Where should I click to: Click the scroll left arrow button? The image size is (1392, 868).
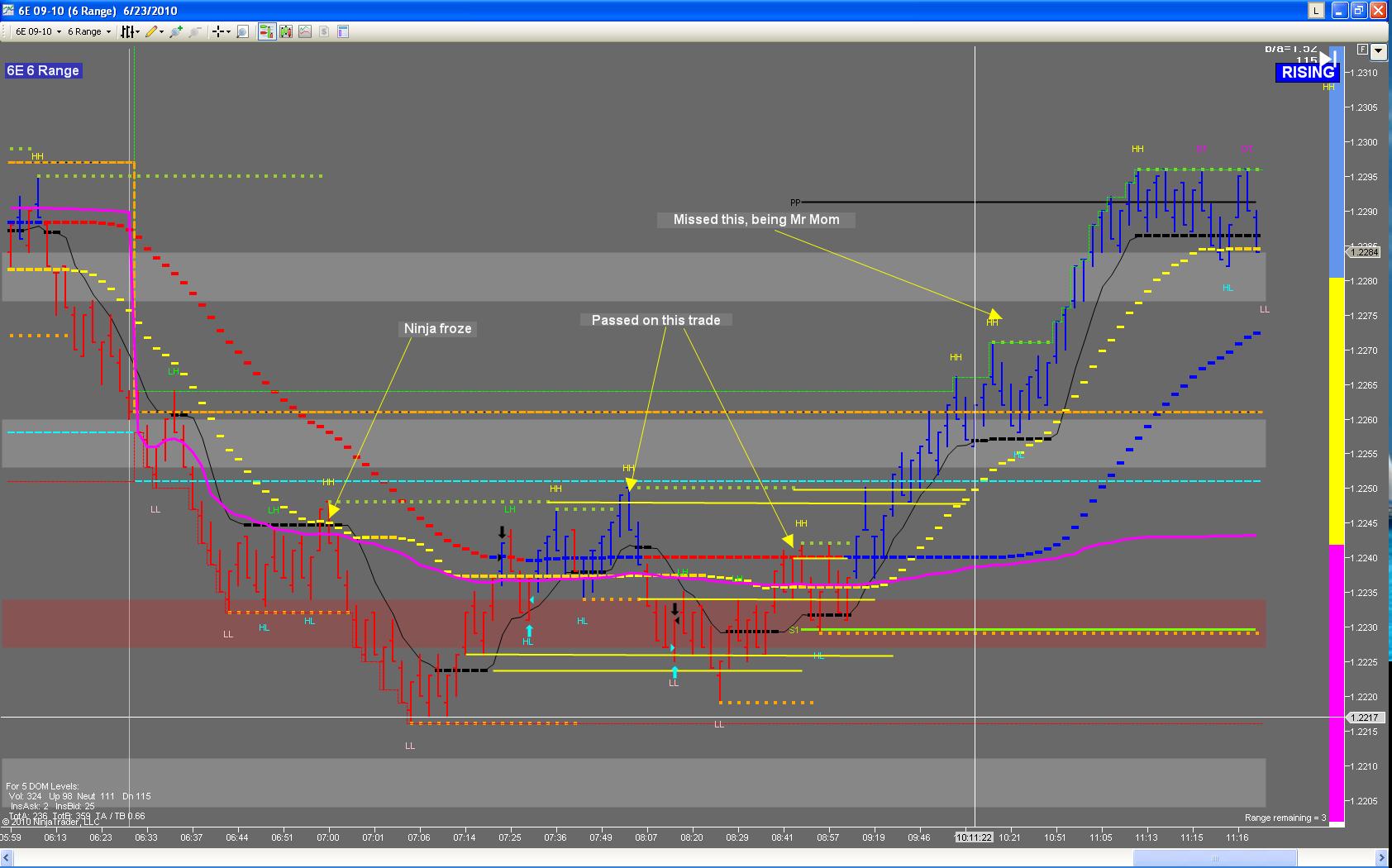7,858
